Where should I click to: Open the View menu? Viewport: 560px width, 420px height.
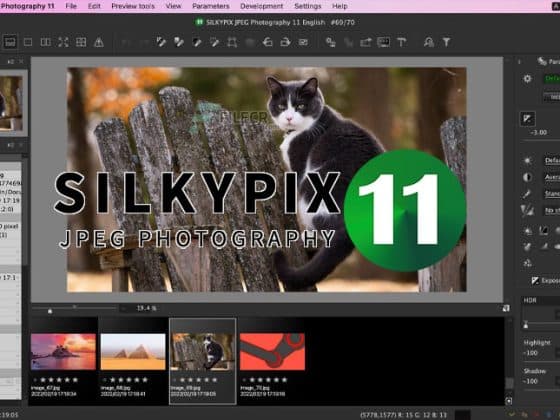coord(173,6)
